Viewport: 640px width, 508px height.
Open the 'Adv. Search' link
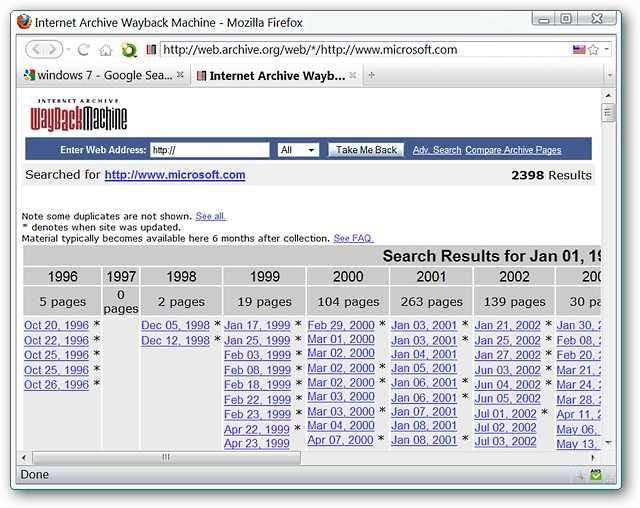tap(437, 150)
